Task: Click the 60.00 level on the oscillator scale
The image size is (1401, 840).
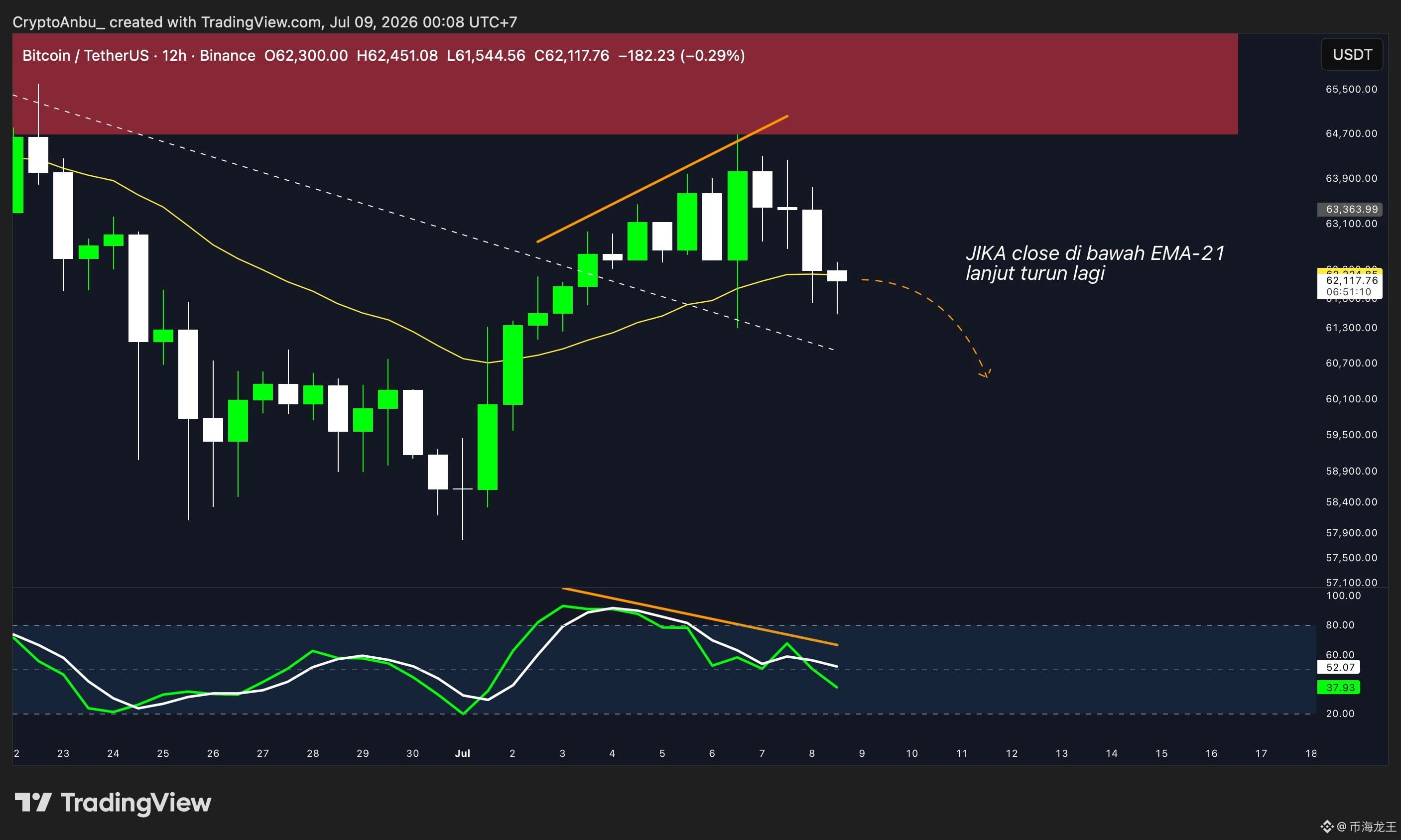Action: (x=1340, y=655)
